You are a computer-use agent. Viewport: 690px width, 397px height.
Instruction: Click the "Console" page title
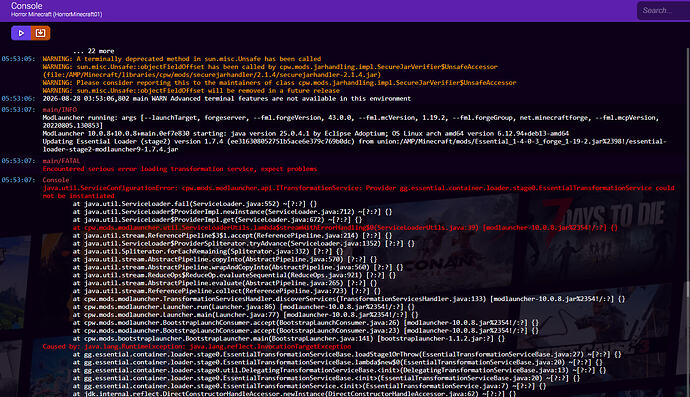click(x=26, y=6)
